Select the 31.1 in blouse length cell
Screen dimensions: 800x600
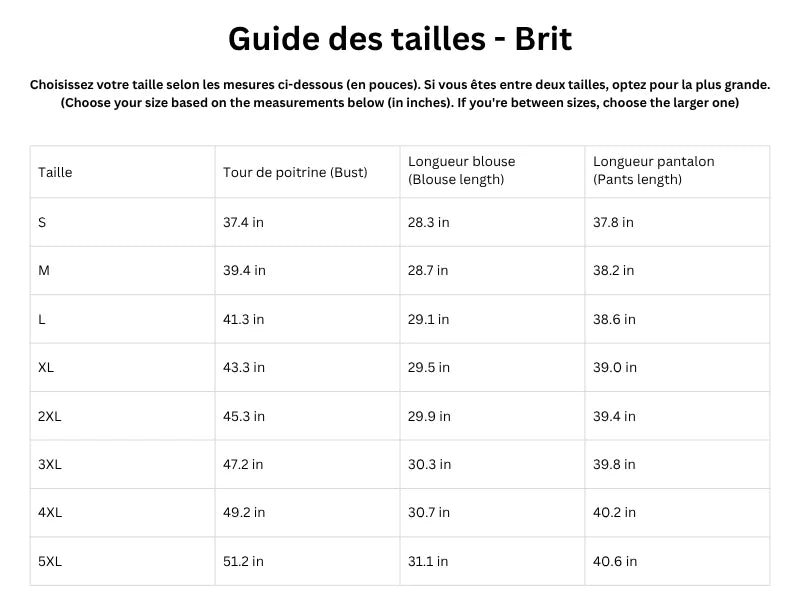pos(428,561)
